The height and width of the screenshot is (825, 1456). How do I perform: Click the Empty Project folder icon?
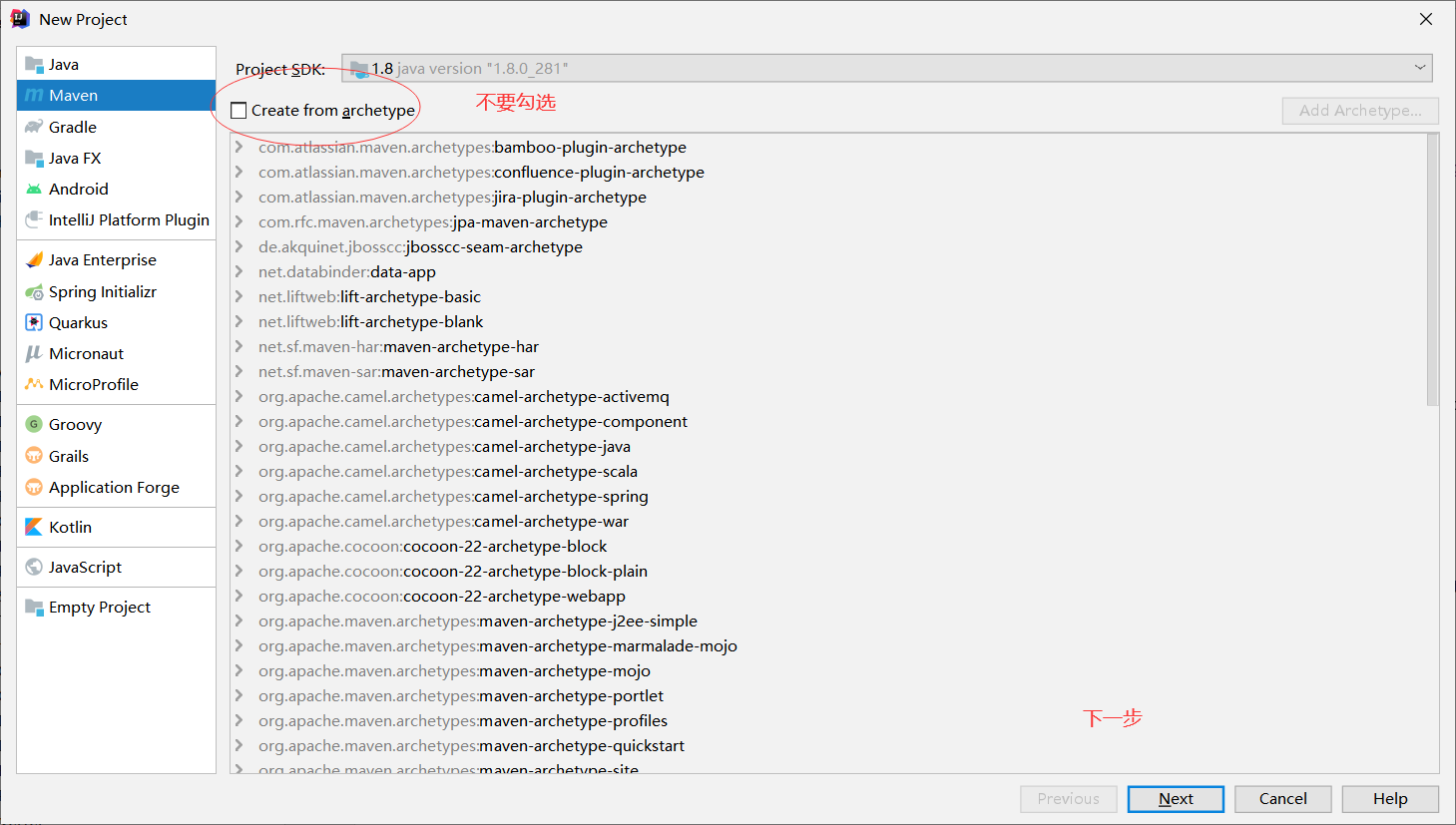(x=34, y=607)
